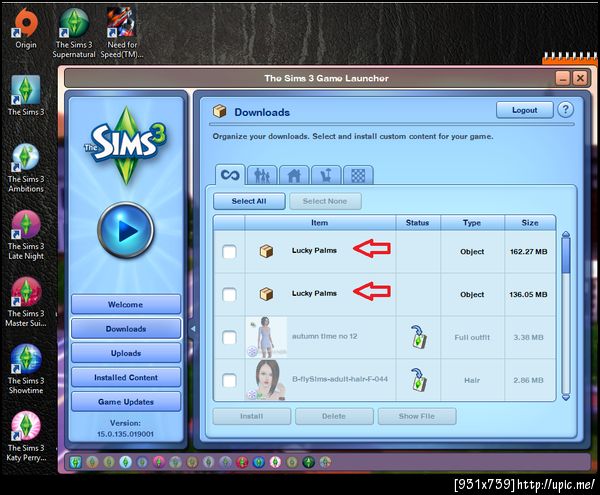Switch to the Lots house tab
This screenshot has width=600, height=495.
pos(294,176)
